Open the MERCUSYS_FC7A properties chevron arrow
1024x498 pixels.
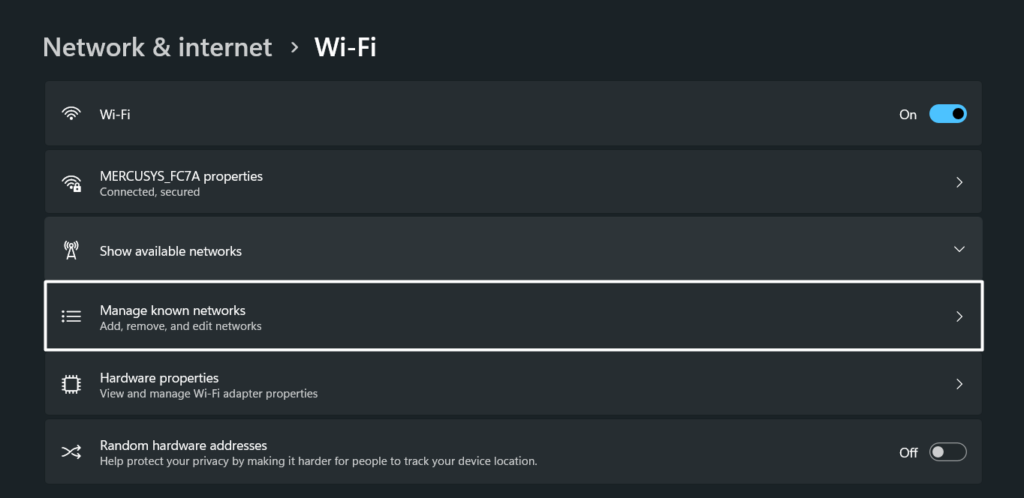coord(959,183)
